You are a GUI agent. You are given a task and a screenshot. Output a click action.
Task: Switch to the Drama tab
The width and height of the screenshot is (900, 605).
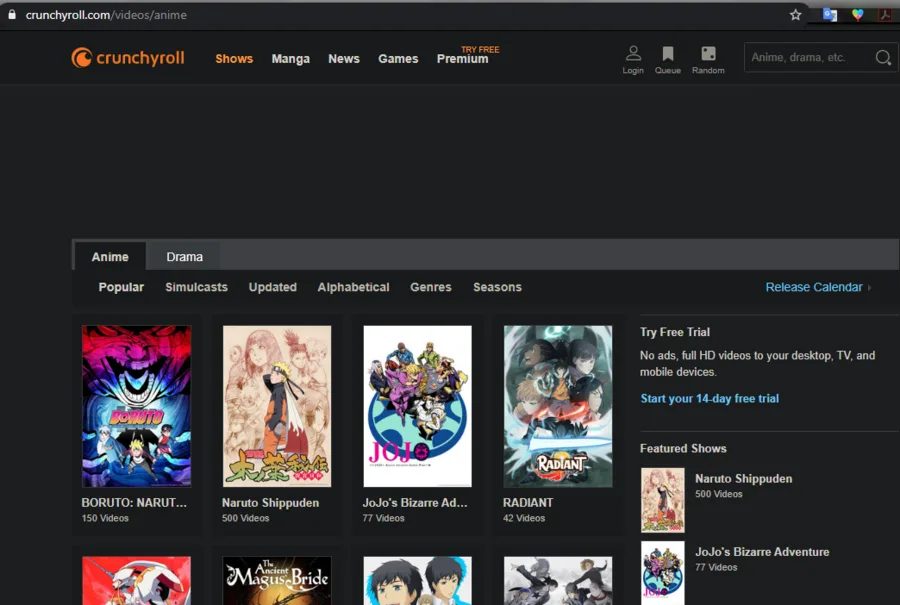(184, 257)
